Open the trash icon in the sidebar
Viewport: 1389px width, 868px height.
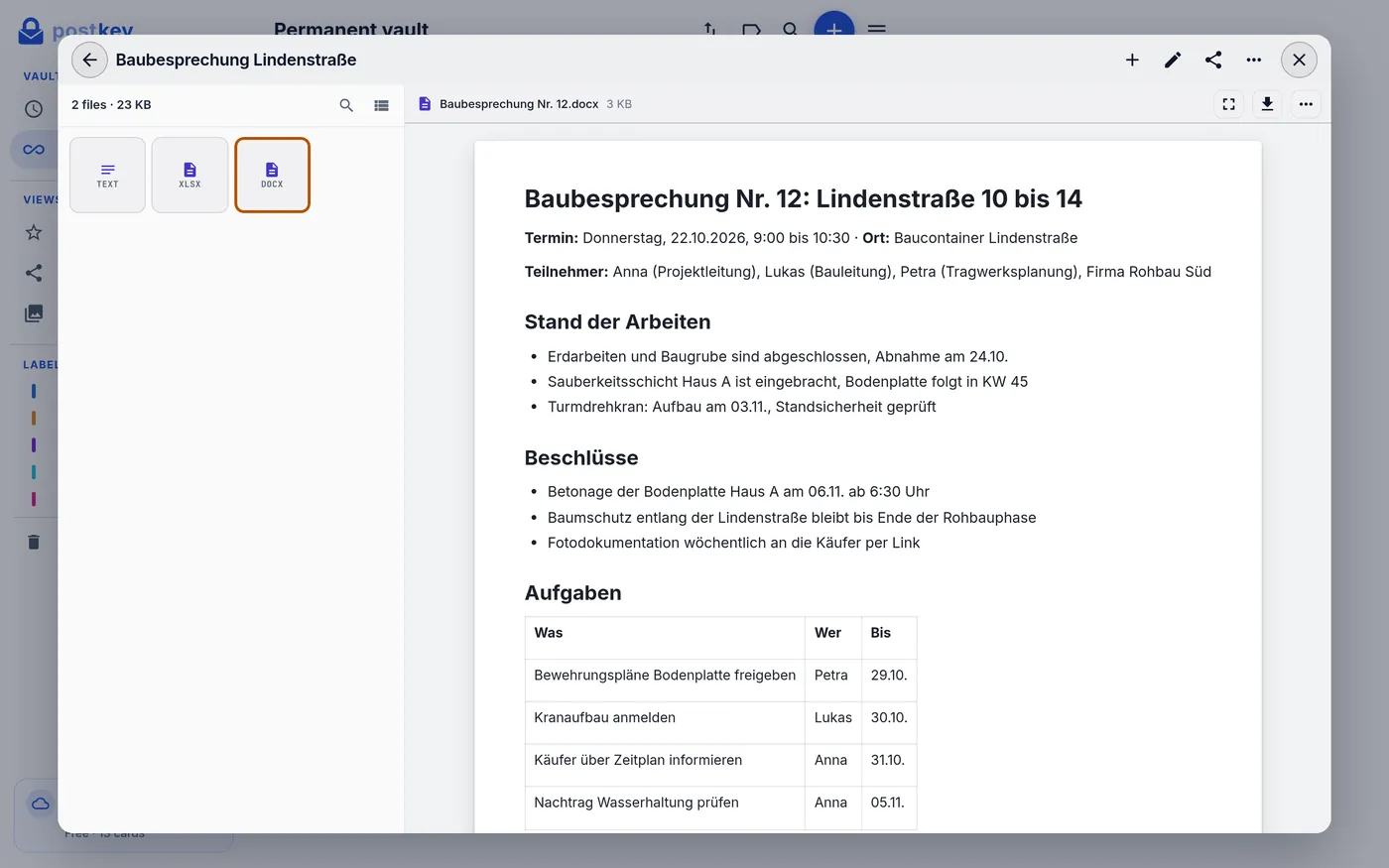(x=34, y=542)
